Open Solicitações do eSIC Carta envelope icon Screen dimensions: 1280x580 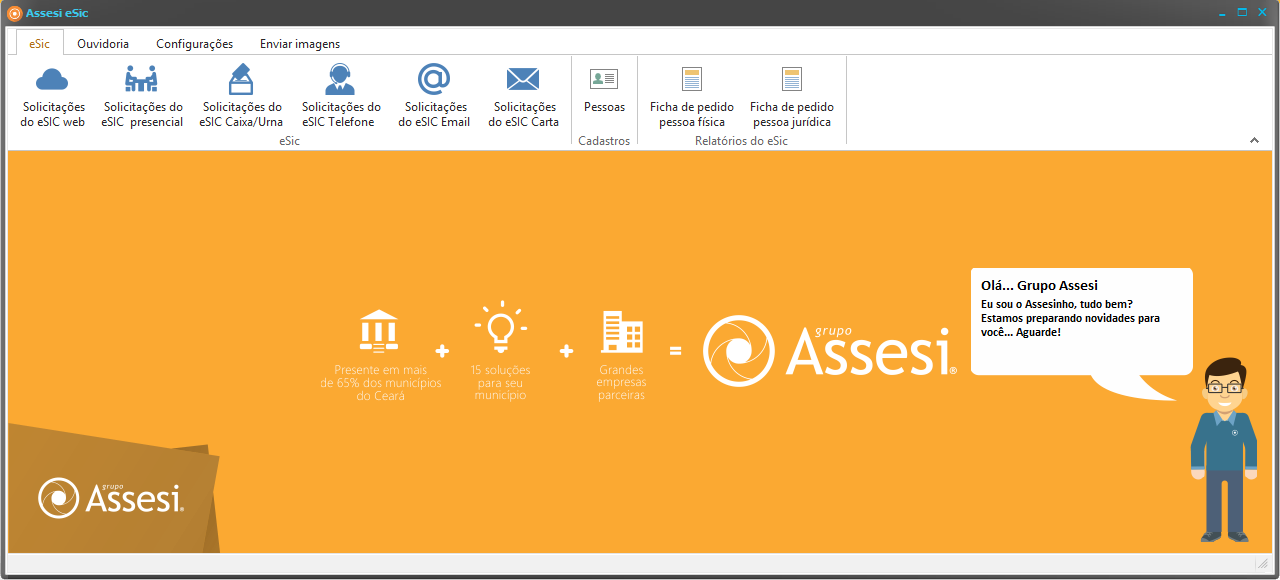[523, 79]
